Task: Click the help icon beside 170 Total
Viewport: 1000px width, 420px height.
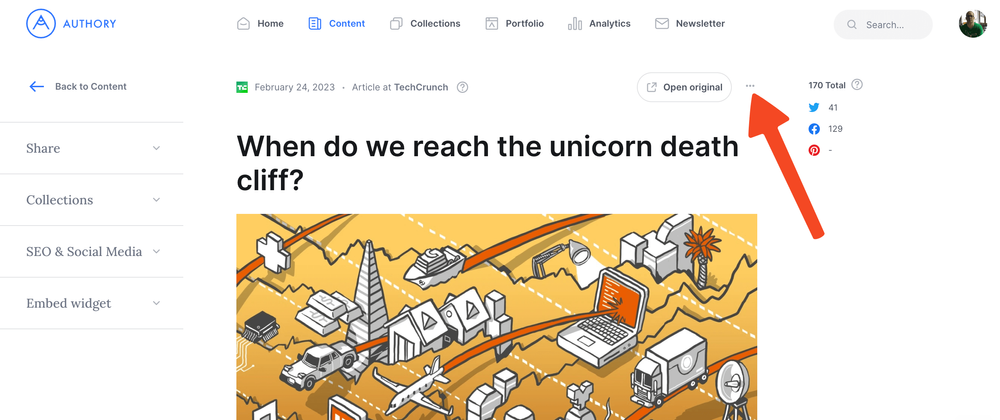Action: pyautogui.click(x=857, y=85)
